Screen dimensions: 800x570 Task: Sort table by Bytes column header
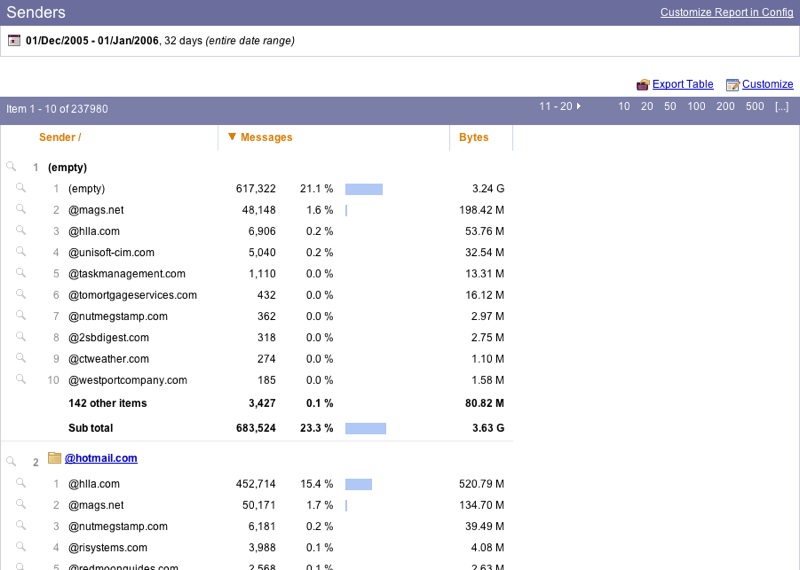point(474,137)
